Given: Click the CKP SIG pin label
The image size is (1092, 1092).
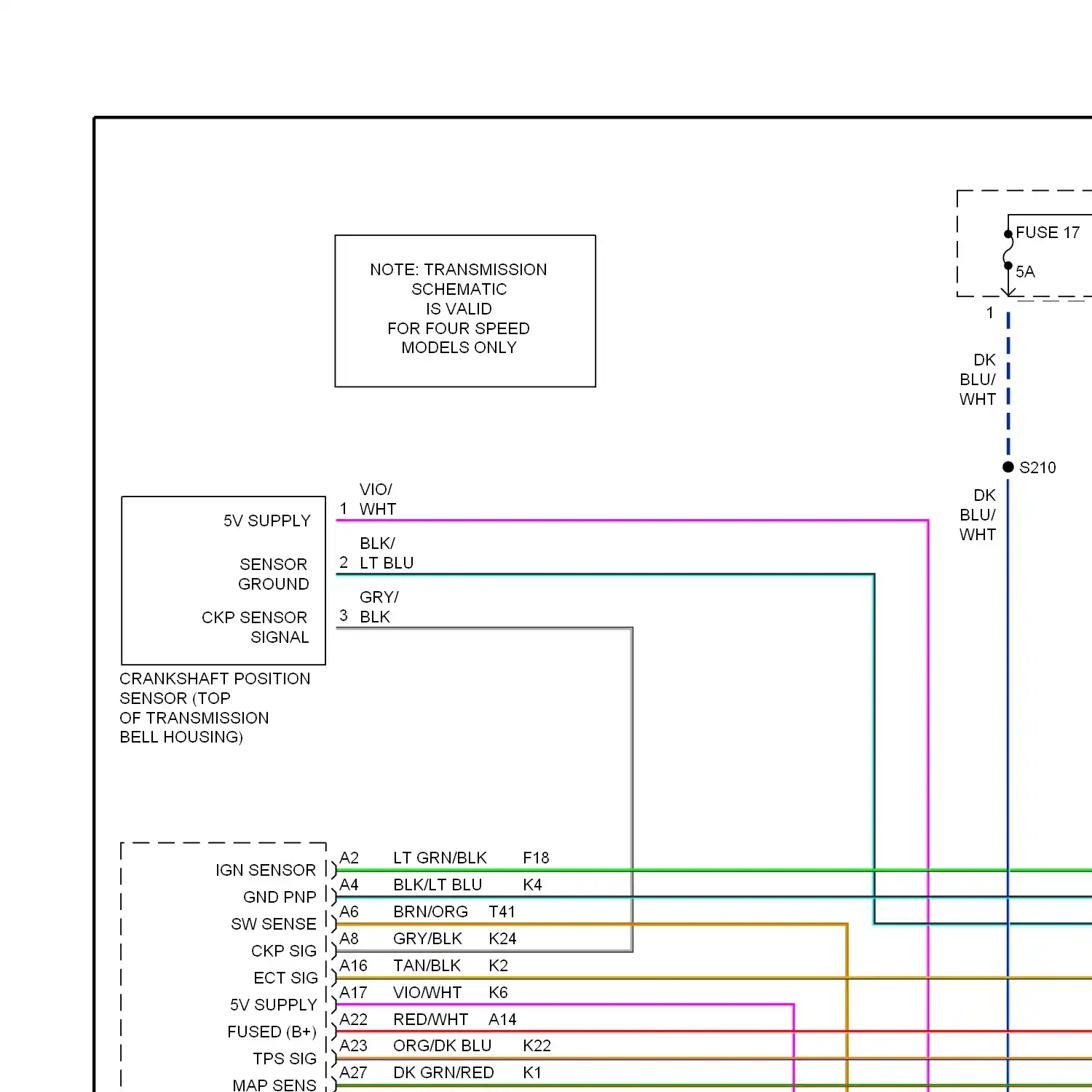Looking at the screenshot, I should point(284,951).
